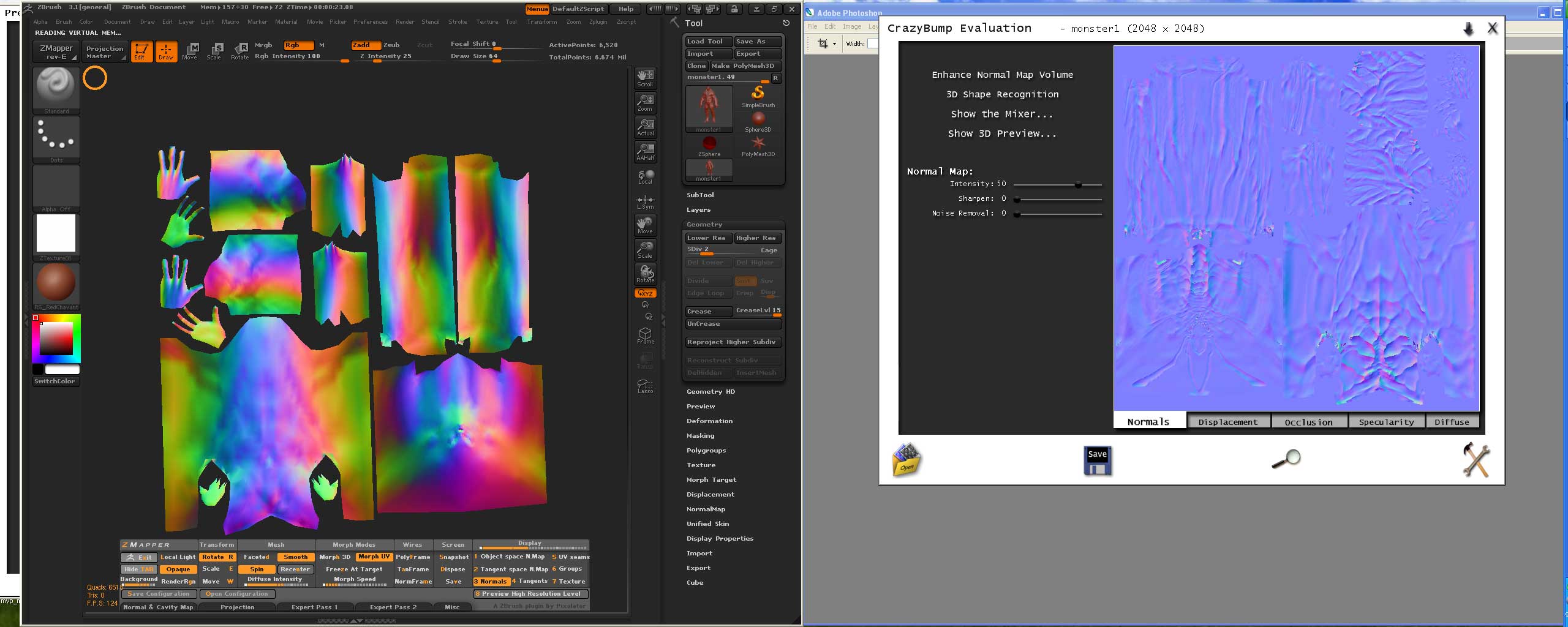Screen dimensions: 1568x627
Task: Click Enhance Normal Map Volume
Action: [1002, 75]
